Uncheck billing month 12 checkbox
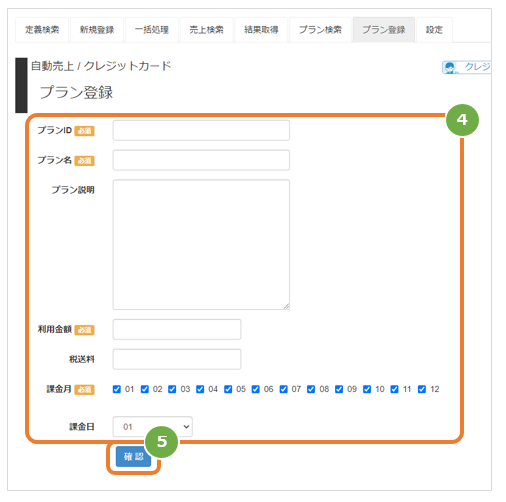Viewport: 506px width, 502px height. (x=422, y=389)
